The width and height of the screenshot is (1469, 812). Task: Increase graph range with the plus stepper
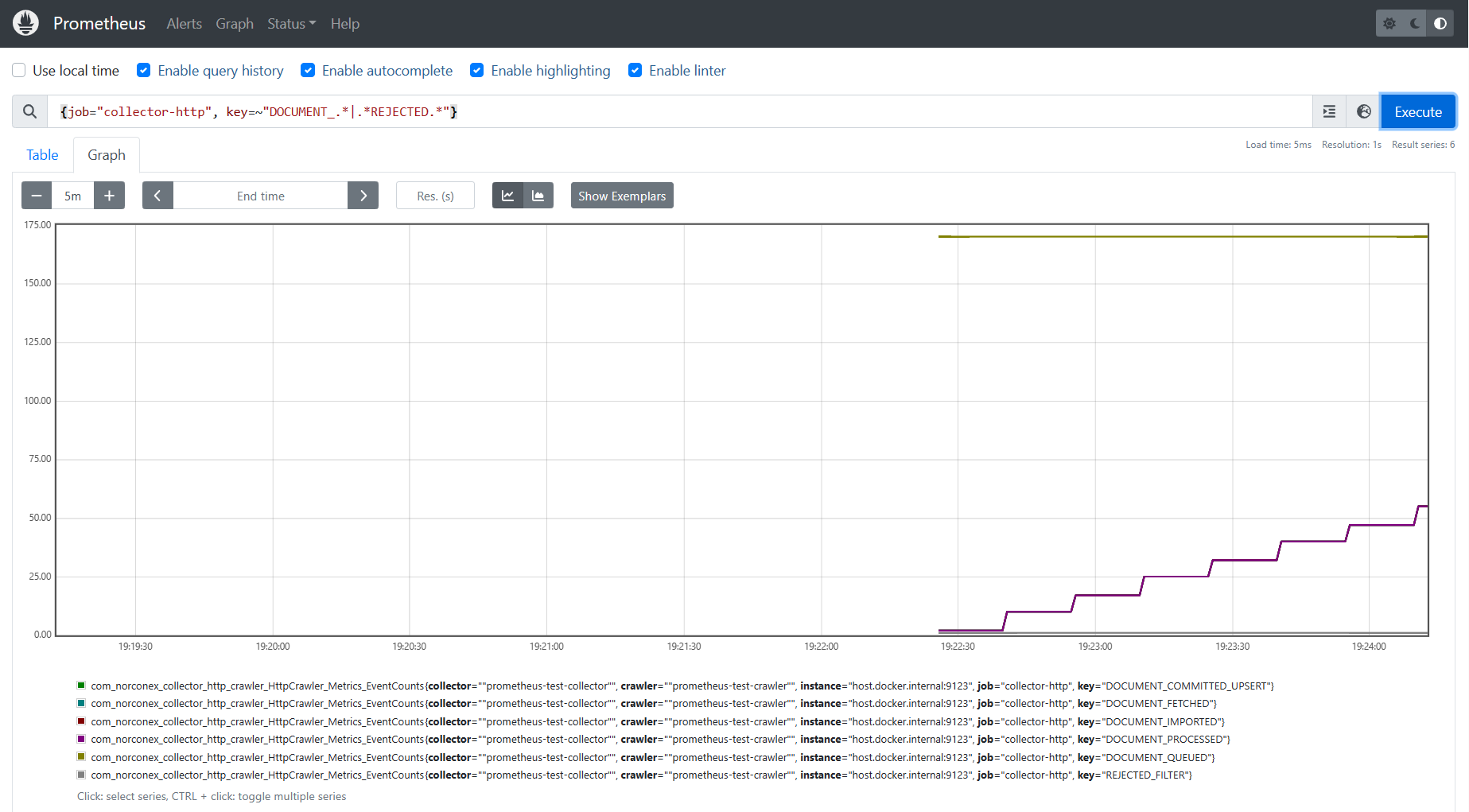point(109,195)
